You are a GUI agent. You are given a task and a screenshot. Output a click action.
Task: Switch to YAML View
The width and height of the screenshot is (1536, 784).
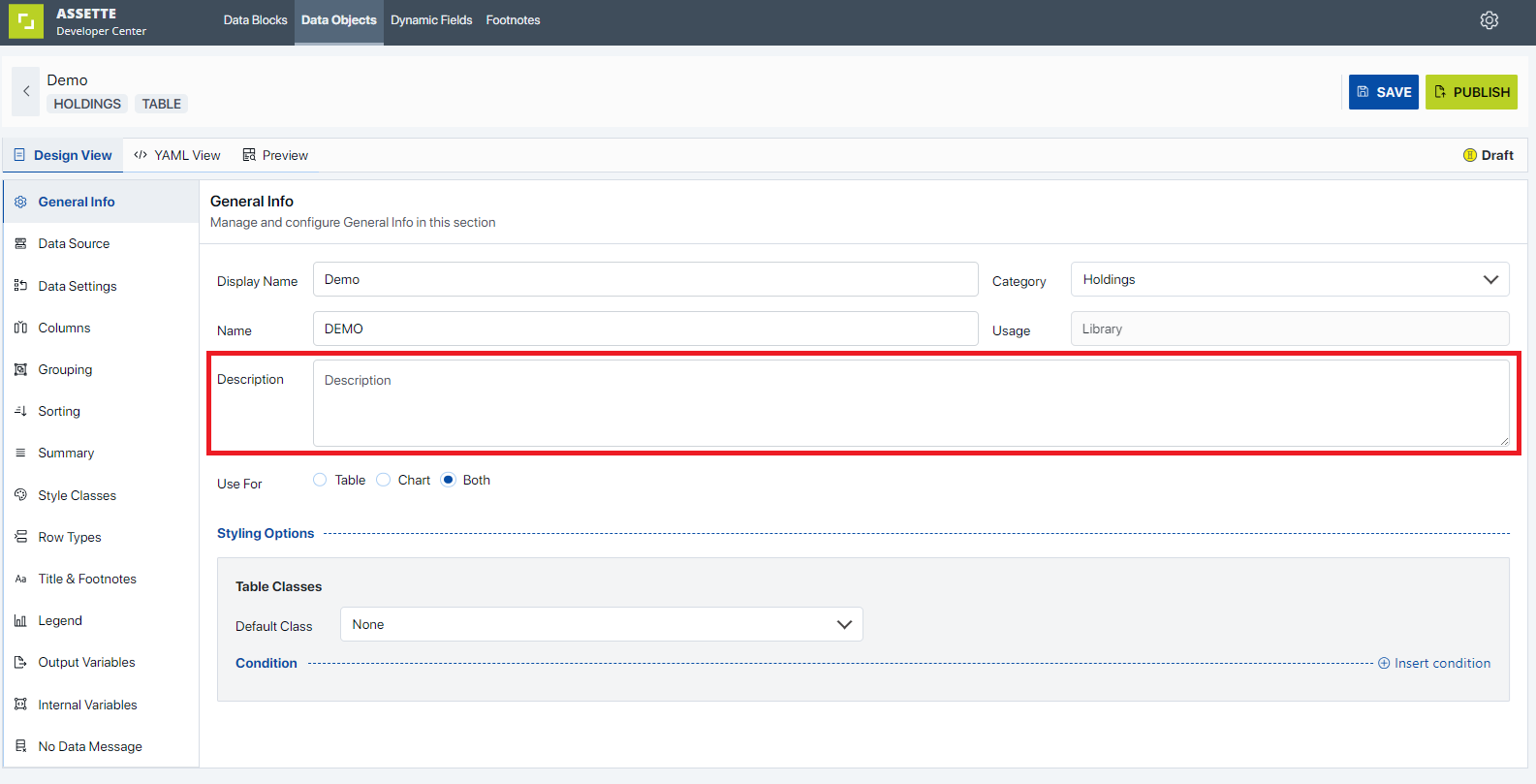pos(177,155)
